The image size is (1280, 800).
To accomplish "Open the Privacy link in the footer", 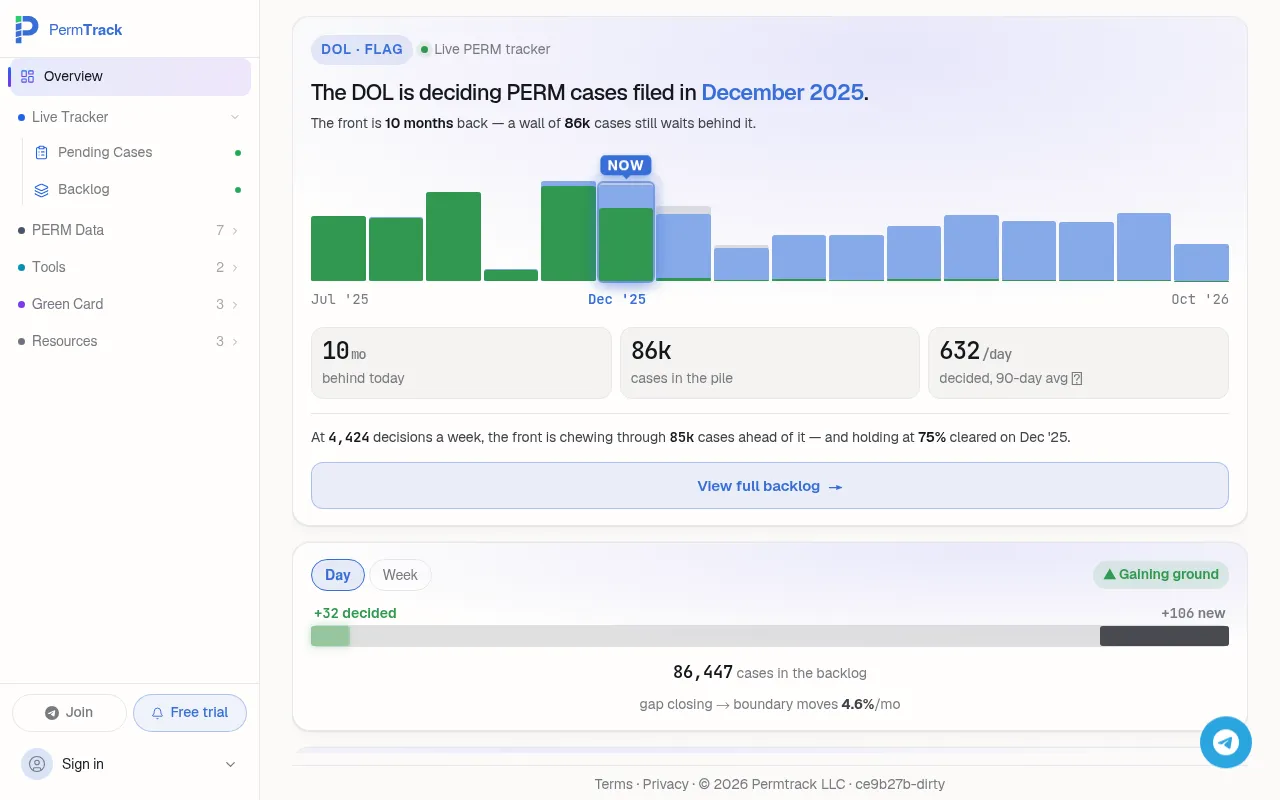I will (665, 784).
